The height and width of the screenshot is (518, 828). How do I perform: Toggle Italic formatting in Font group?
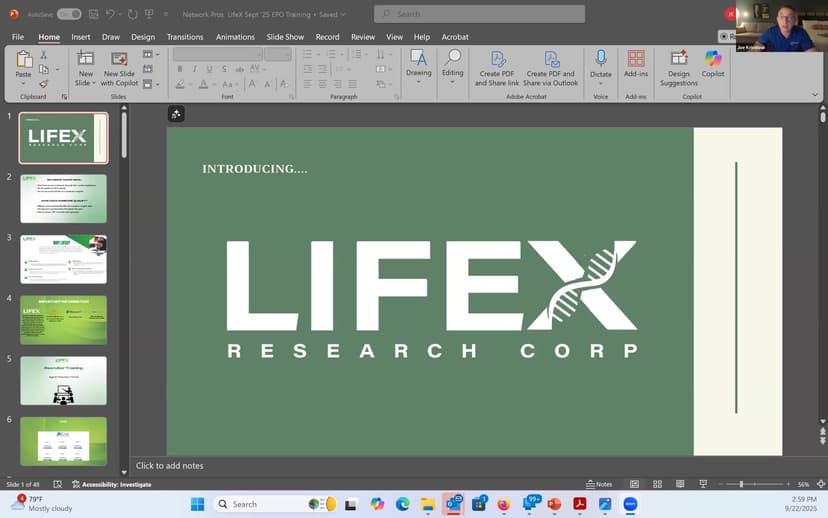[x=194, y=69]
